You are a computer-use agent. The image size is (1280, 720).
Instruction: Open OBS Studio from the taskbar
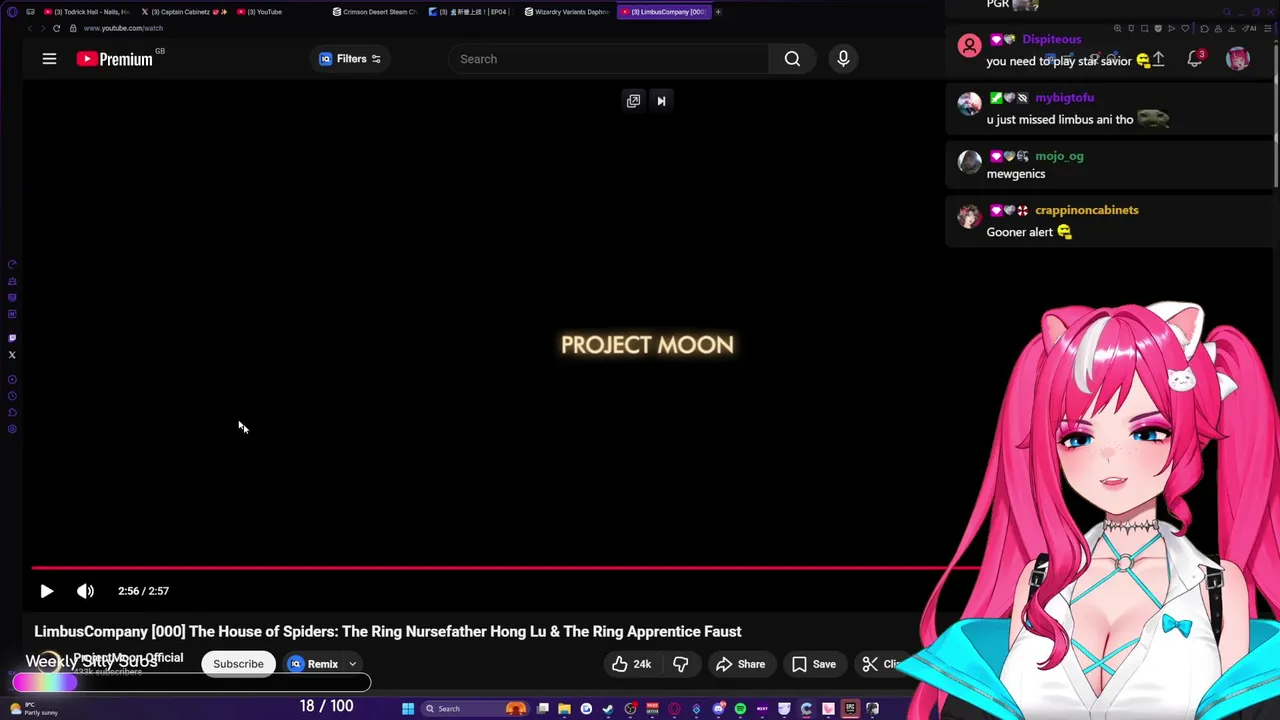(630, 709)
